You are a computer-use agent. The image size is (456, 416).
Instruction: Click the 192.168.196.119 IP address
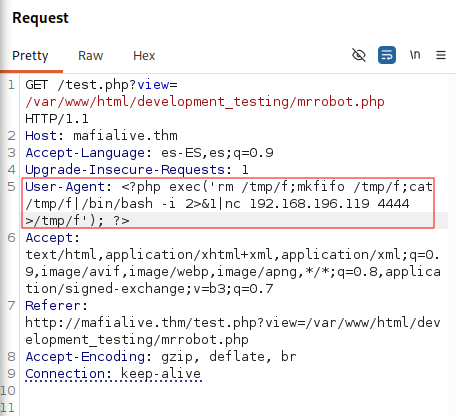[x=309, y=204]
